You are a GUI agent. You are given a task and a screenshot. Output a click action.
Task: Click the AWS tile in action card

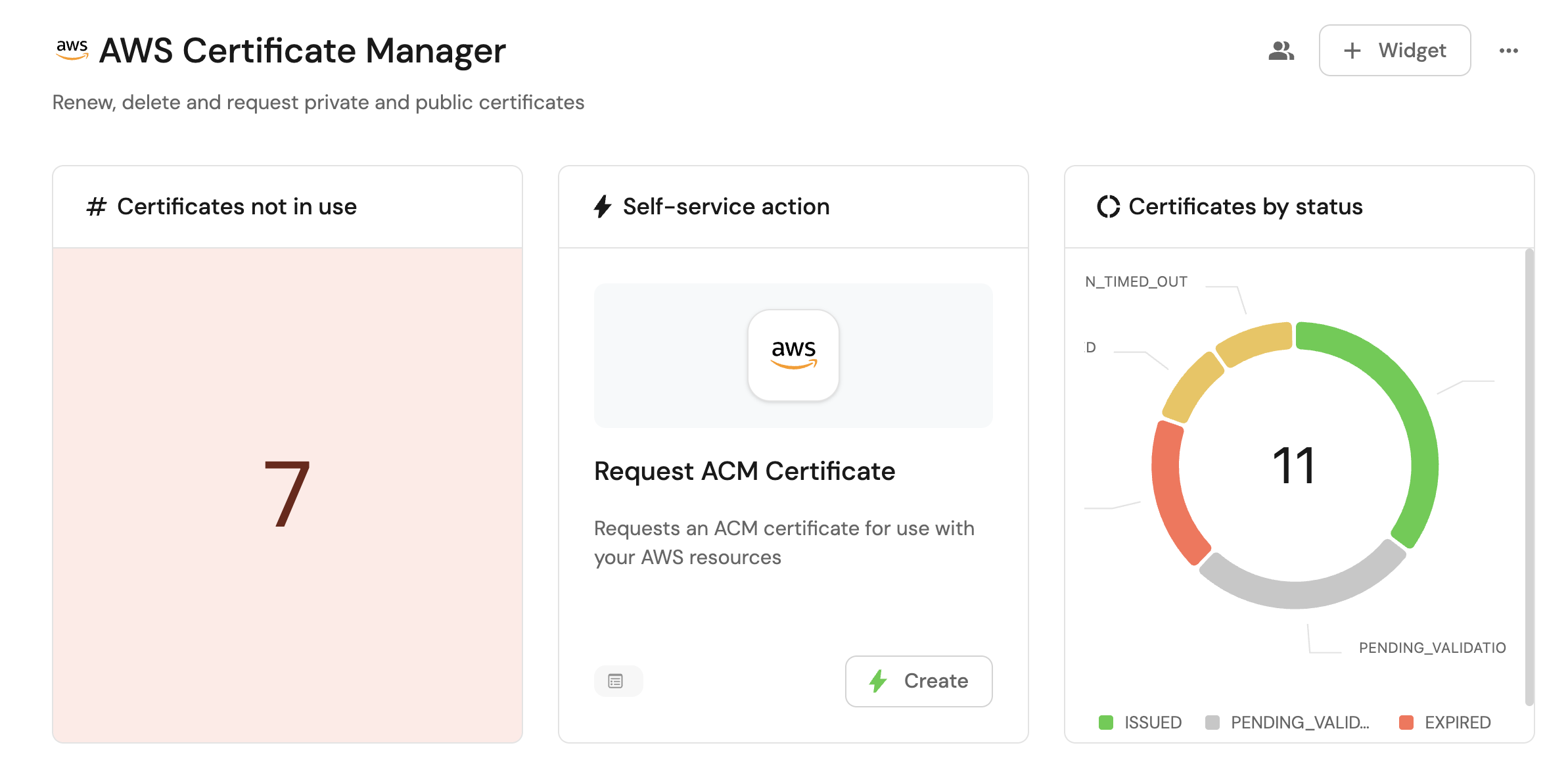793,355
